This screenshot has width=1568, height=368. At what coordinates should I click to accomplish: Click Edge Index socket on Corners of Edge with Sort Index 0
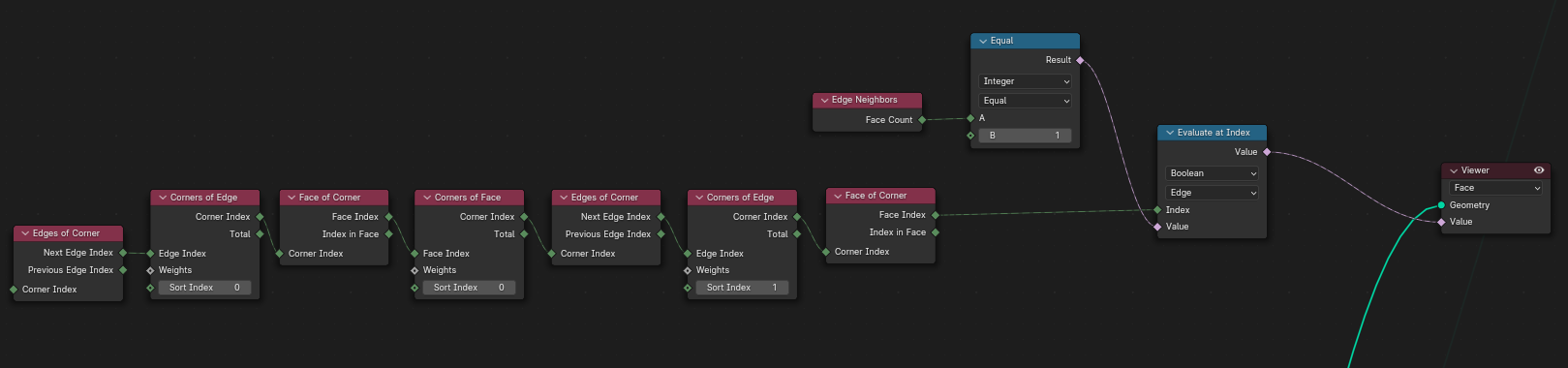tap(150, 254)
